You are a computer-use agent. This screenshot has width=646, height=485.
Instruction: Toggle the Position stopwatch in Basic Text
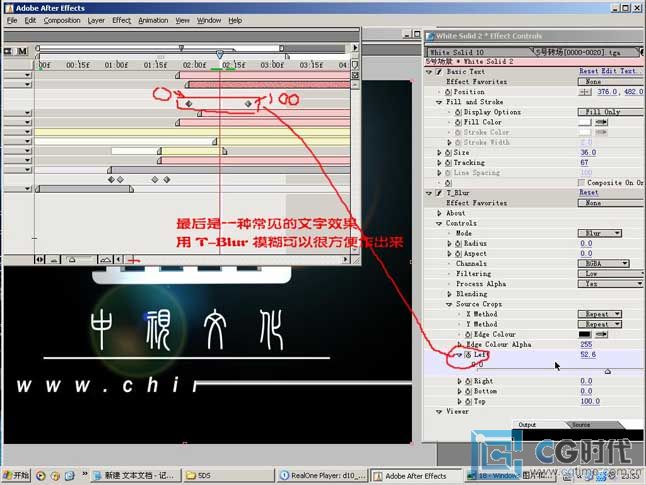pos(448,92)
